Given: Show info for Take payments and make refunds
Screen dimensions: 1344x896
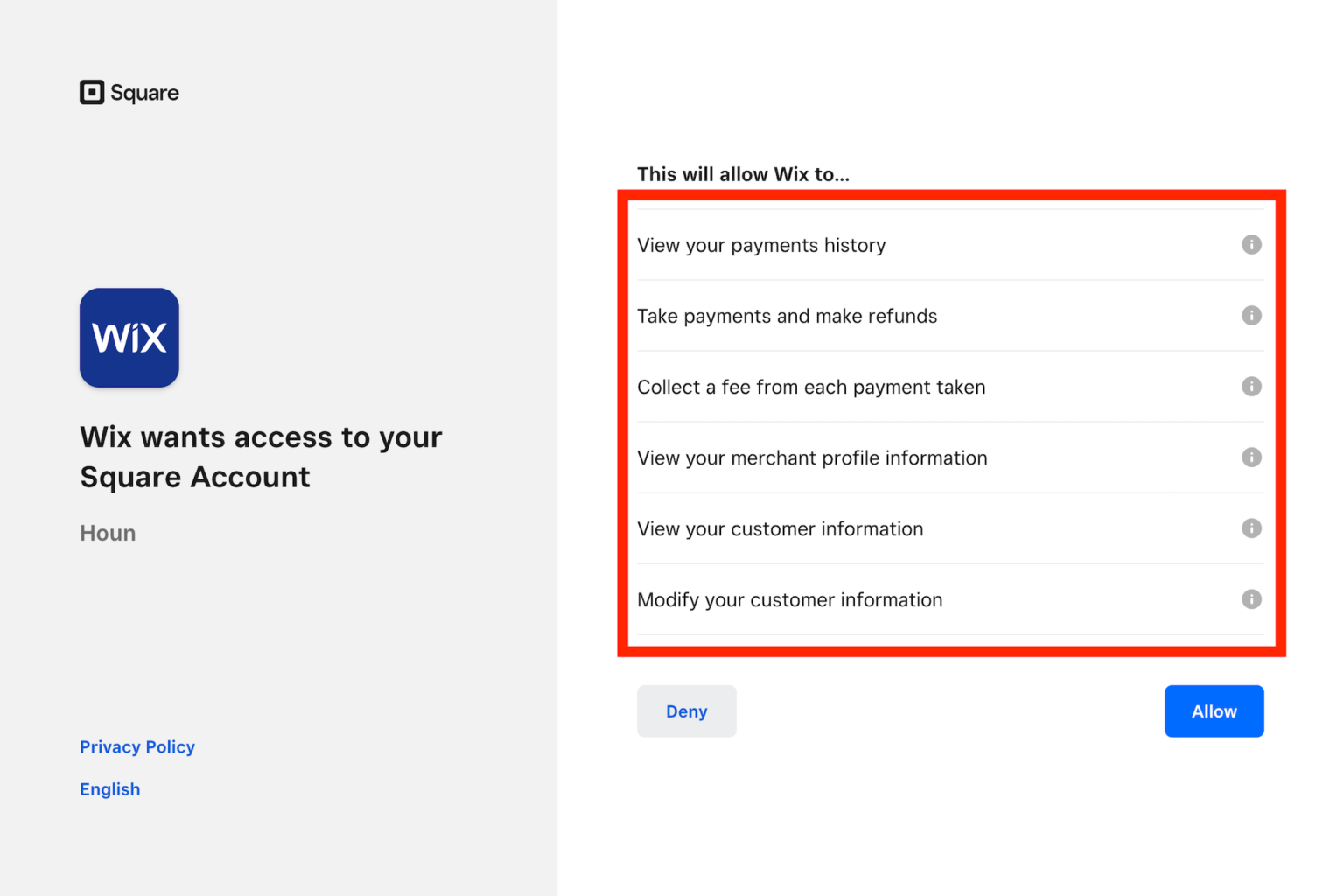Looking at the screenshot, I should [x=1251, y=316].
